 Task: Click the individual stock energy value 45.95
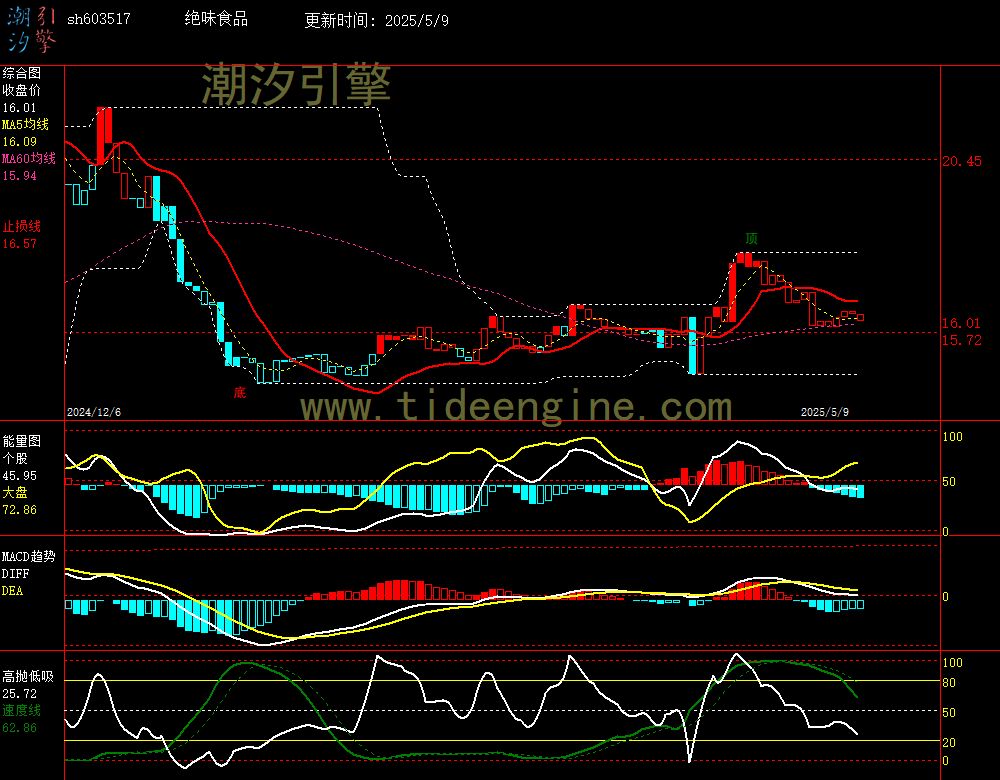(x=20, y=476)
